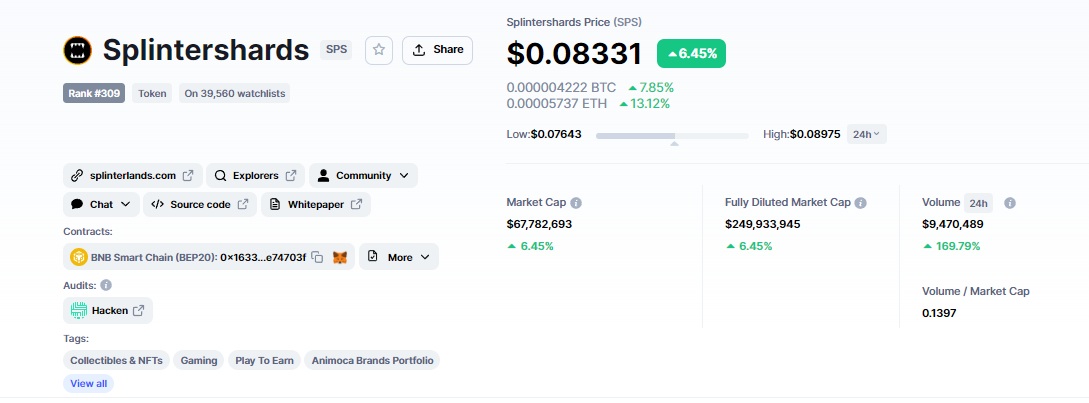
Task: Click the $0.08331 price value
Action: pos(574,54)
